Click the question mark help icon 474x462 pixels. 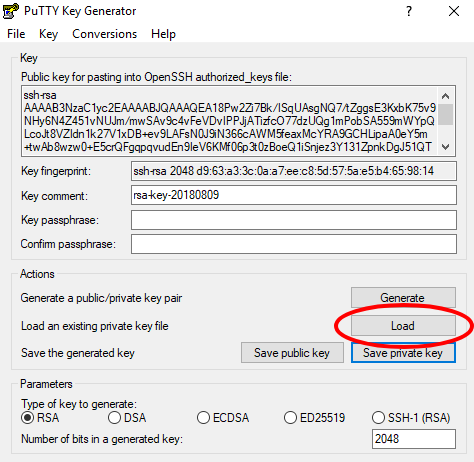click(409, 11)
